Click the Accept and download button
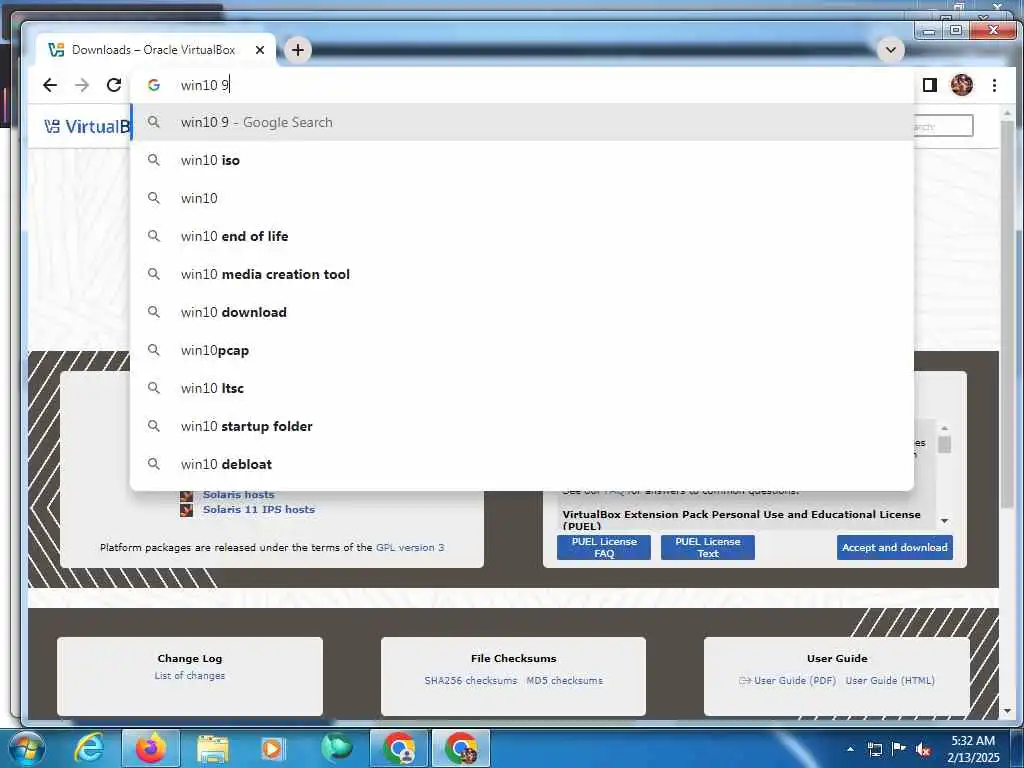 pyautogui.click(x=895, y=547)
